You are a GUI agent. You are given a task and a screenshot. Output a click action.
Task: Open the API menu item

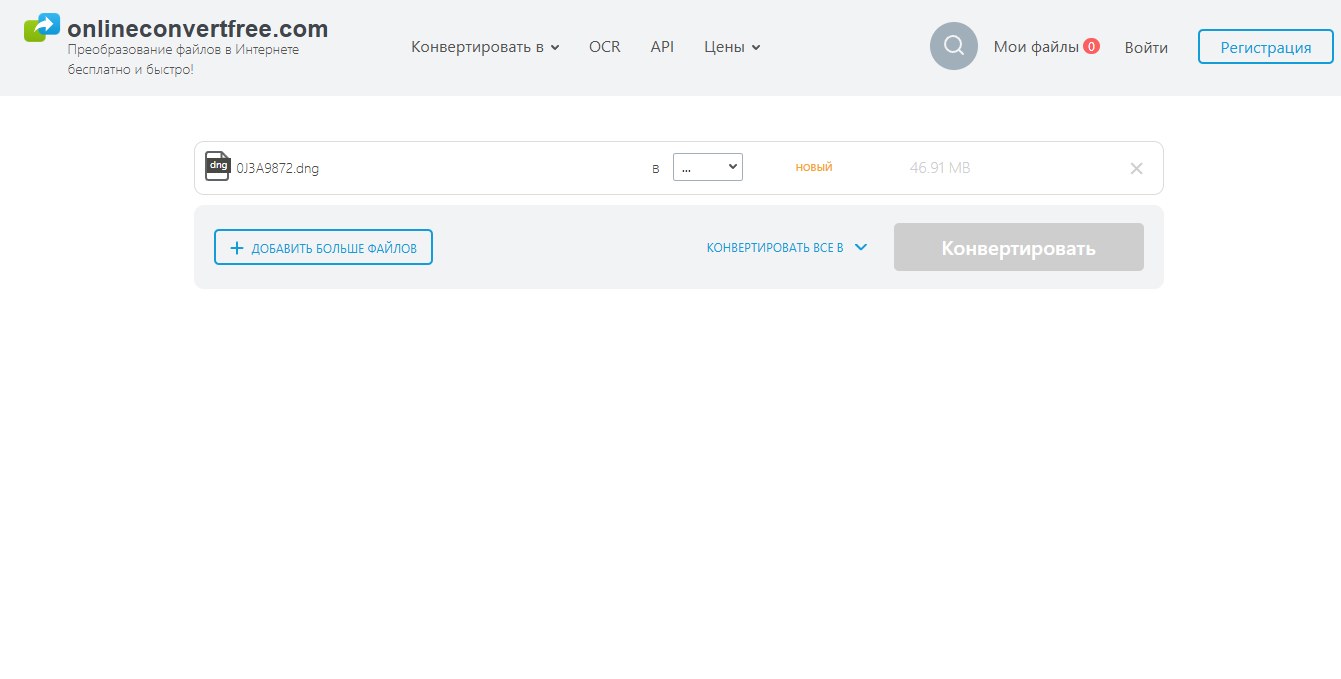click(662, 47)
